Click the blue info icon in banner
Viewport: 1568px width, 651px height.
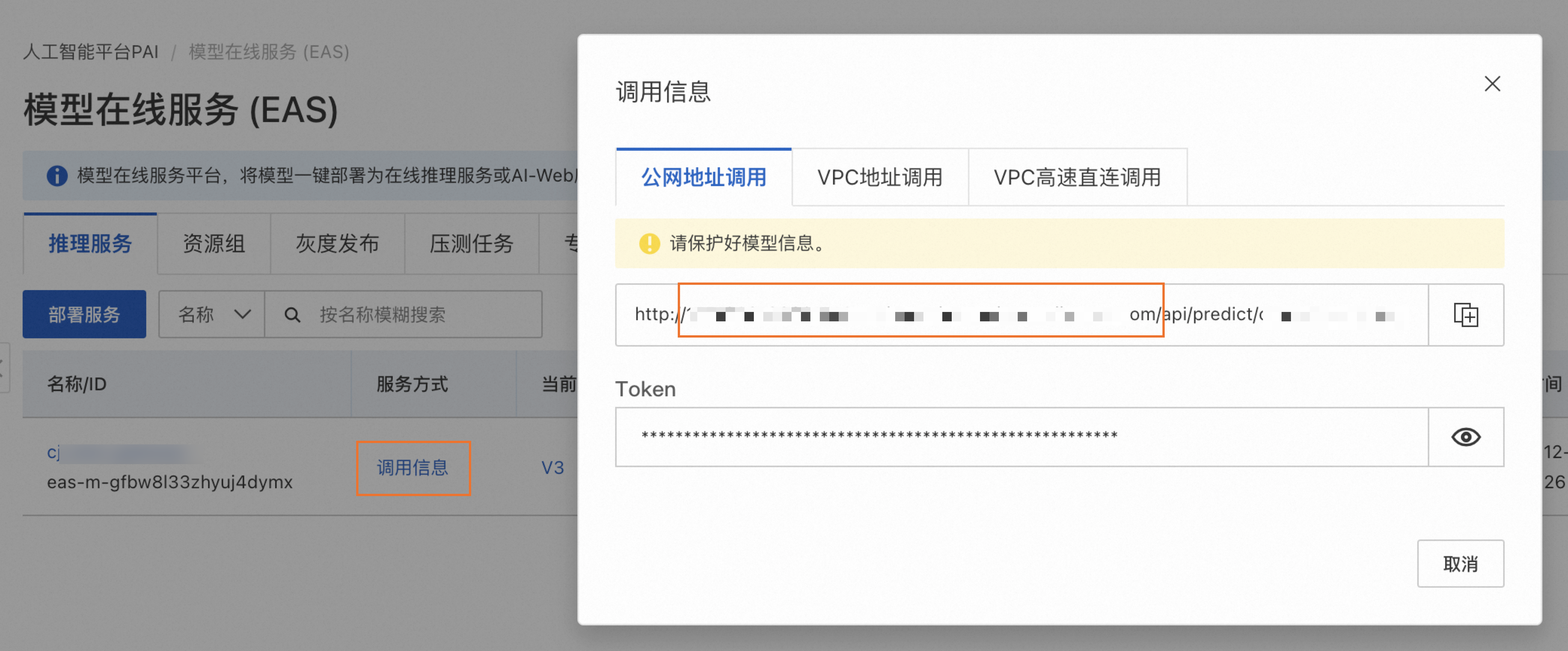[57, 176]
